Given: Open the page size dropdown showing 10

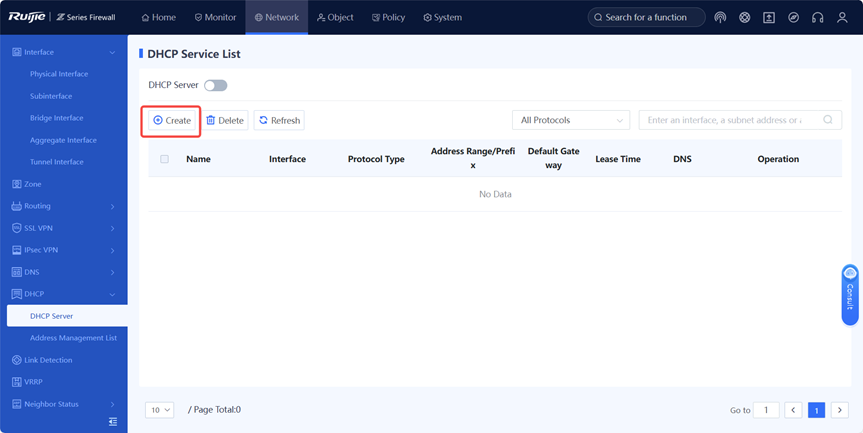Looking at the screenshot, I should (160, 410).
